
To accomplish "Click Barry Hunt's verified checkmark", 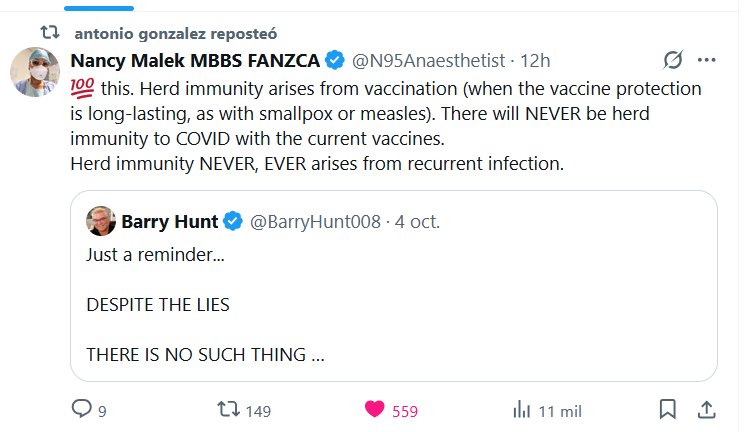I will [x=231, y=221].
